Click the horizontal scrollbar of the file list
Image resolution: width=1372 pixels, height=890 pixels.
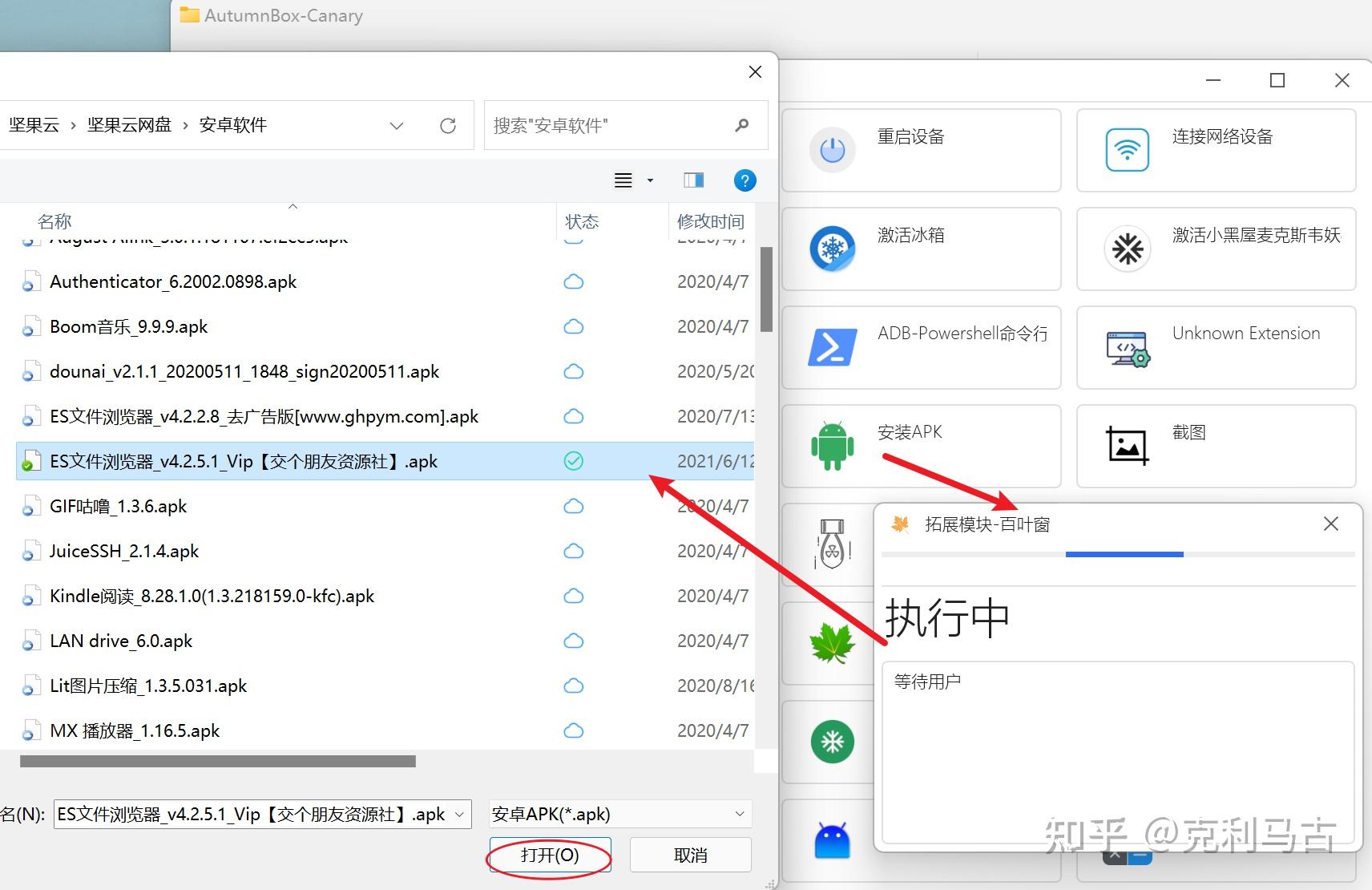click(218, 761)
